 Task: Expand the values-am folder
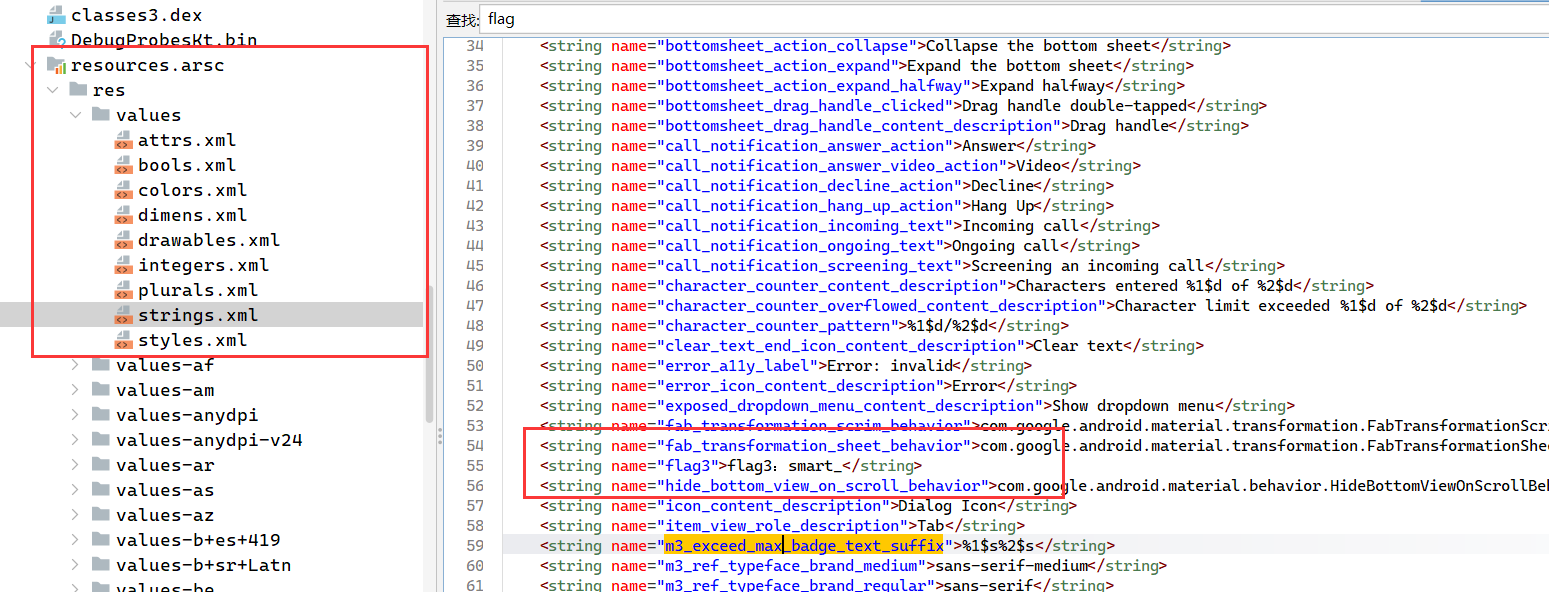[x=75, y=390]
